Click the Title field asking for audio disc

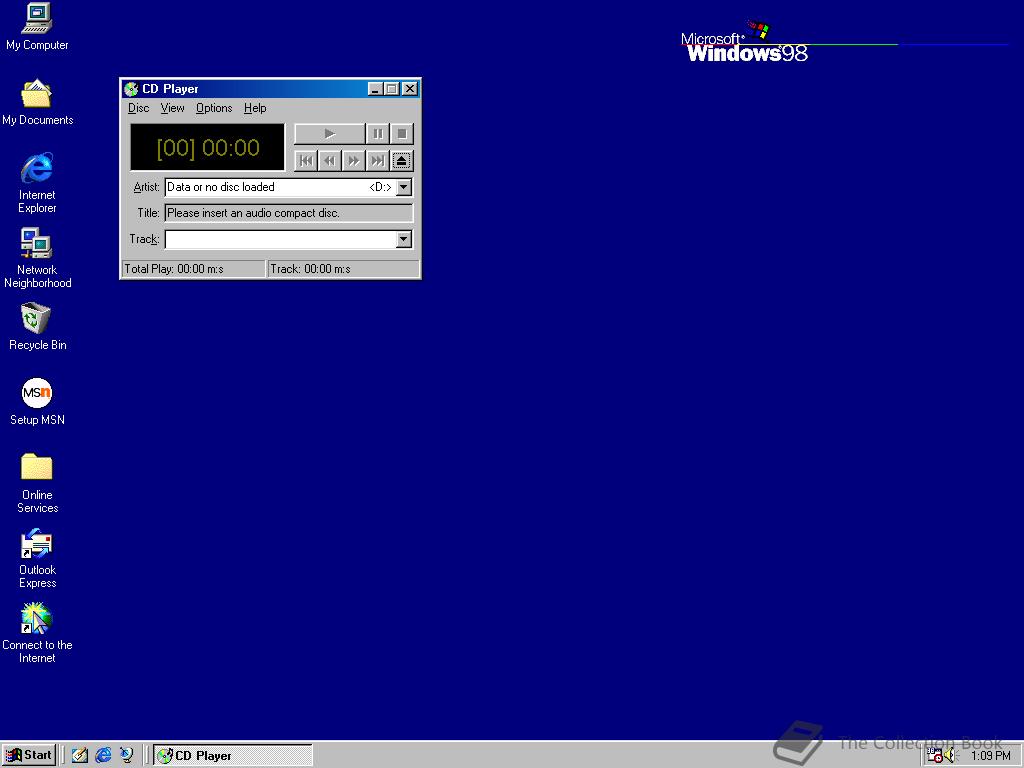click(x=289, y=213)
